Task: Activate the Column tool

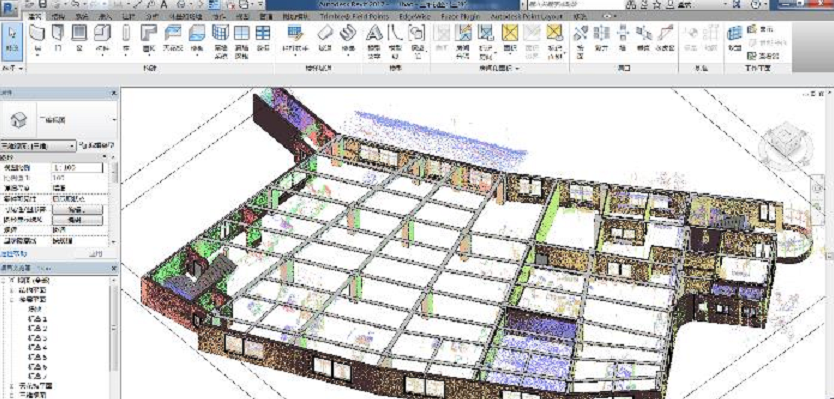Action: (x=126, y=38)
